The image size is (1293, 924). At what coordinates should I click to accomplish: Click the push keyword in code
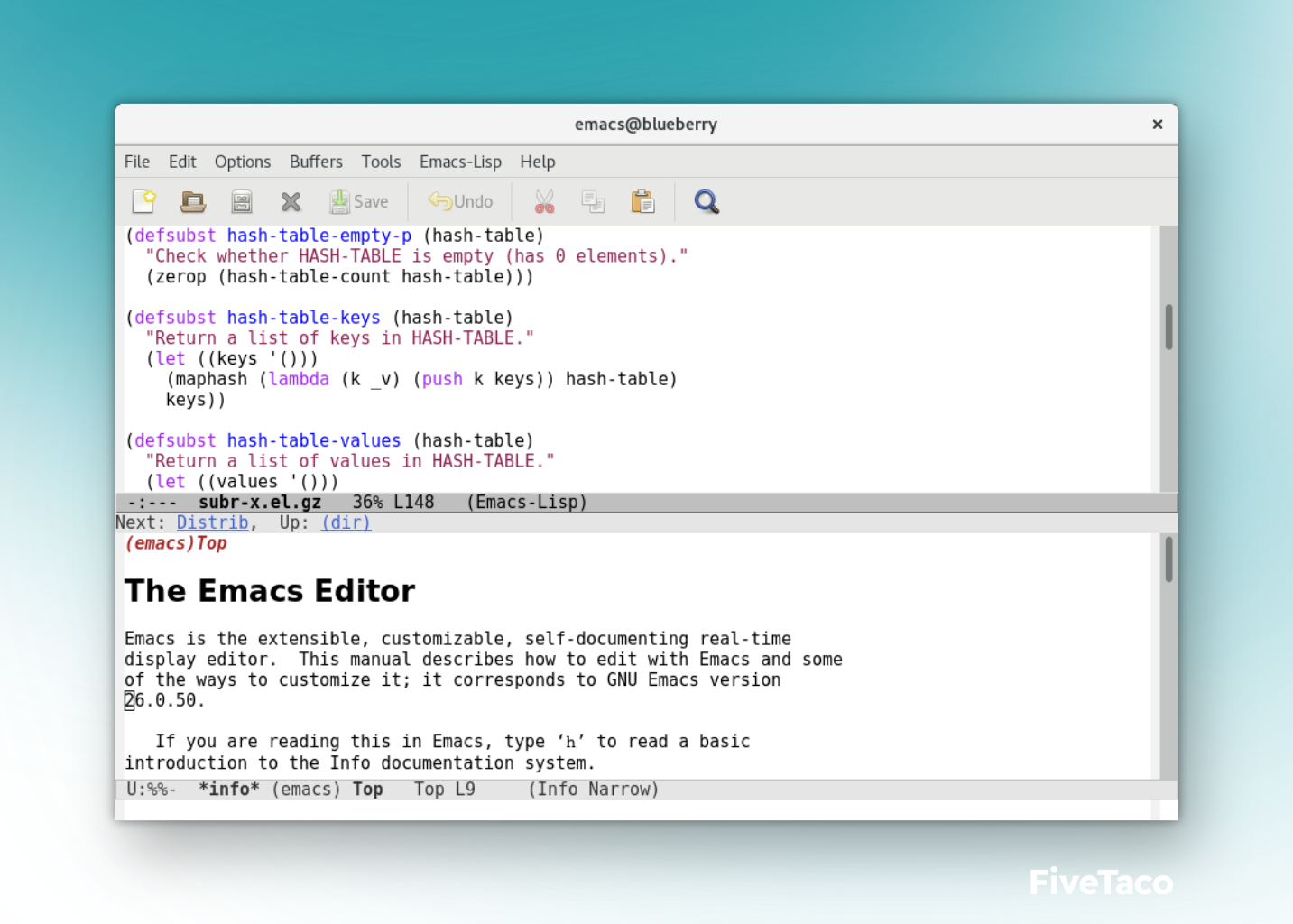coord(442,379)
